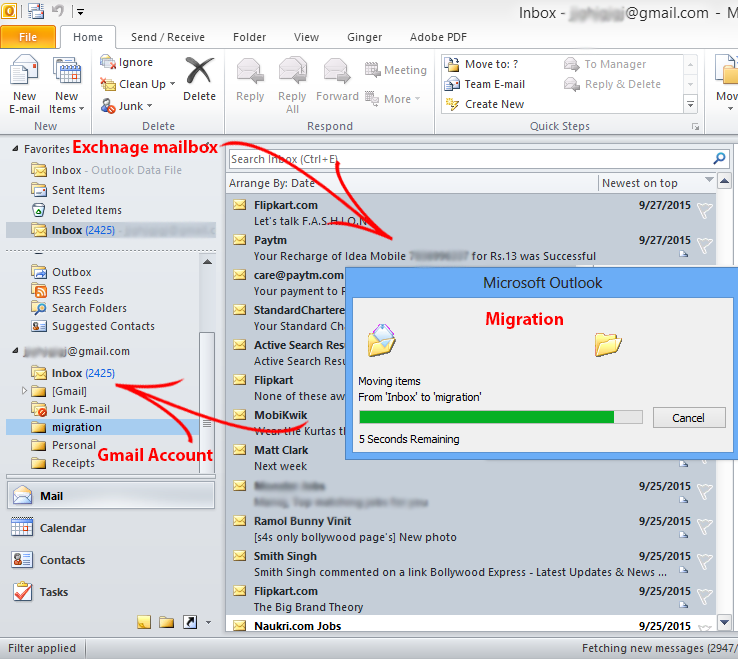This screenshot has width=738, height=660.
Task: Run the Reply & Delete quick step
Action: (612, 84)
